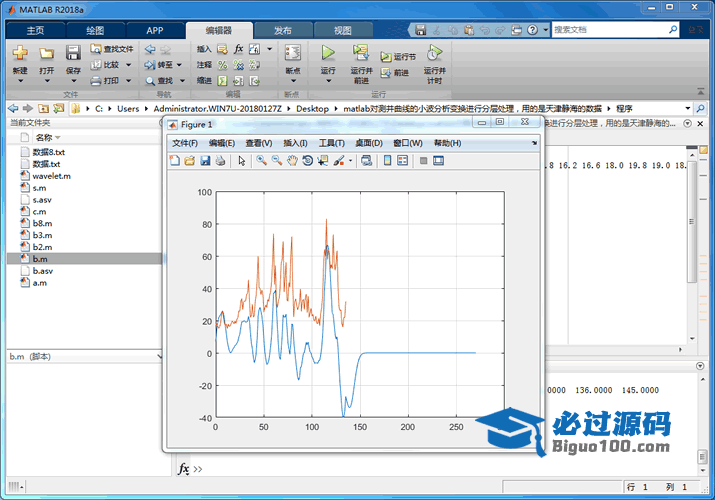Viewport: 715px width, 500px height.
Task: Click the Save (保存) disk icon in ribbon
Action: (x=73, y=53)
